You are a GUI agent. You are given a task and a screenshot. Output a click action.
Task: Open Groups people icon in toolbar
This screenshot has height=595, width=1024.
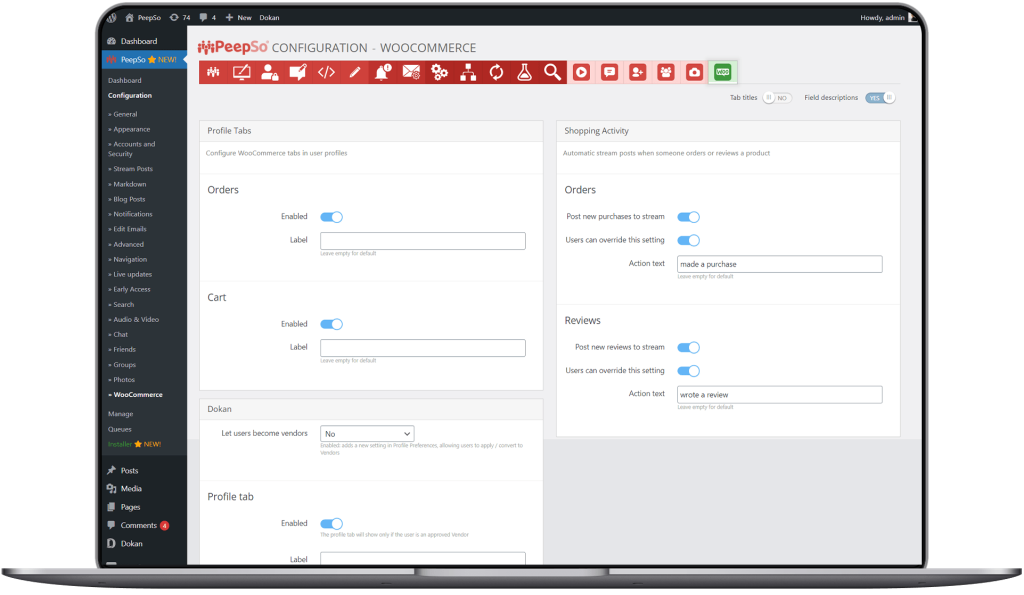pos(666,72)
